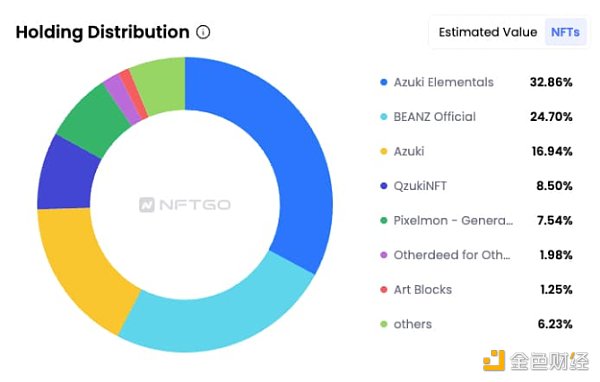Click the purple Otherdeed legend dot
This screenshot has height=382, width=600.
[x=384, y=255]
